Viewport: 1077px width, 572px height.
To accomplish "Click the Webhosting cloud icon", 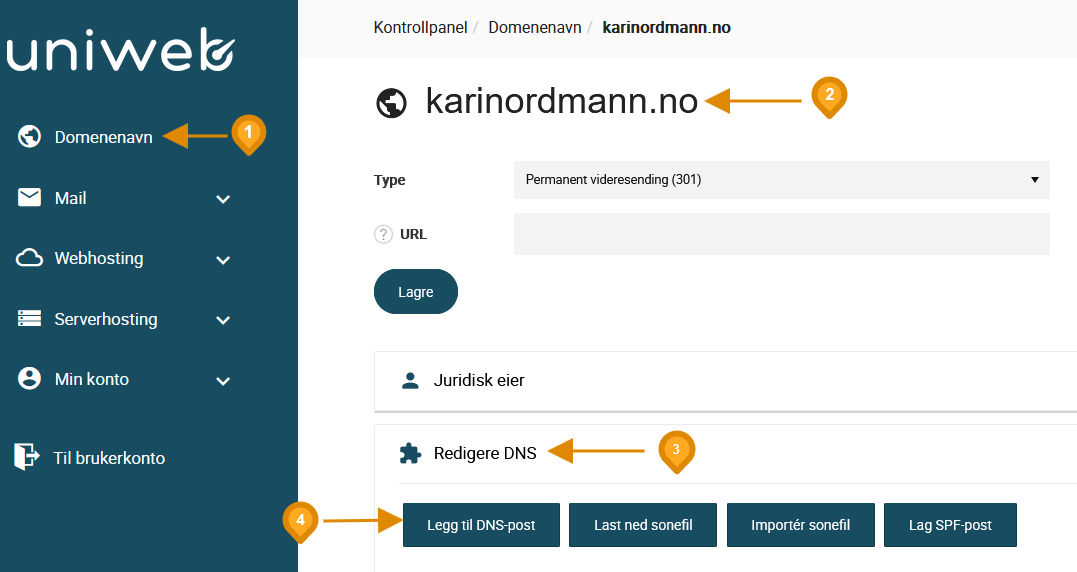I will pyautogui.click(x=30, y=258).
